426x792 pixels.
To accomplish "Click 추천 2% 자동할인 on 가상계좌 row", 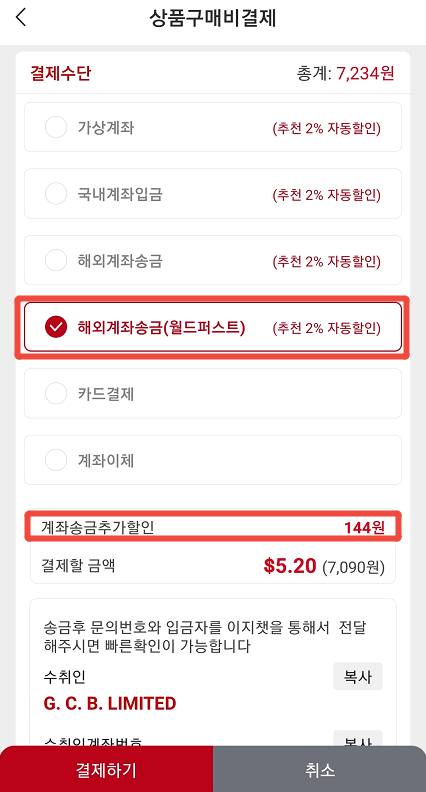I will pos(326,128).
